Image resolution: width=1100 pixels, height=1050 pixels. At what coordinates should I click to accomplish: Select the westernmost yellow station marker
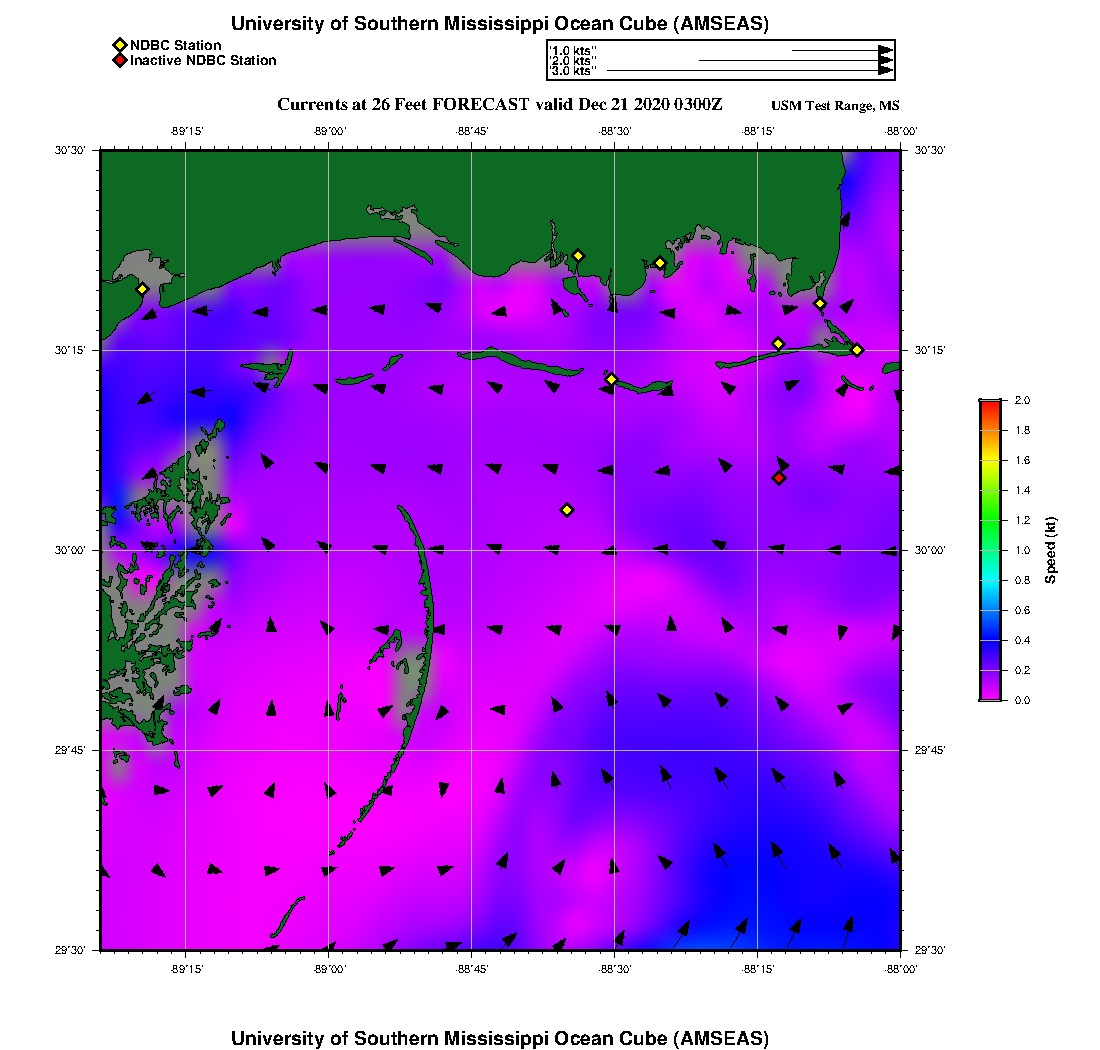click(x=142, y=289)
